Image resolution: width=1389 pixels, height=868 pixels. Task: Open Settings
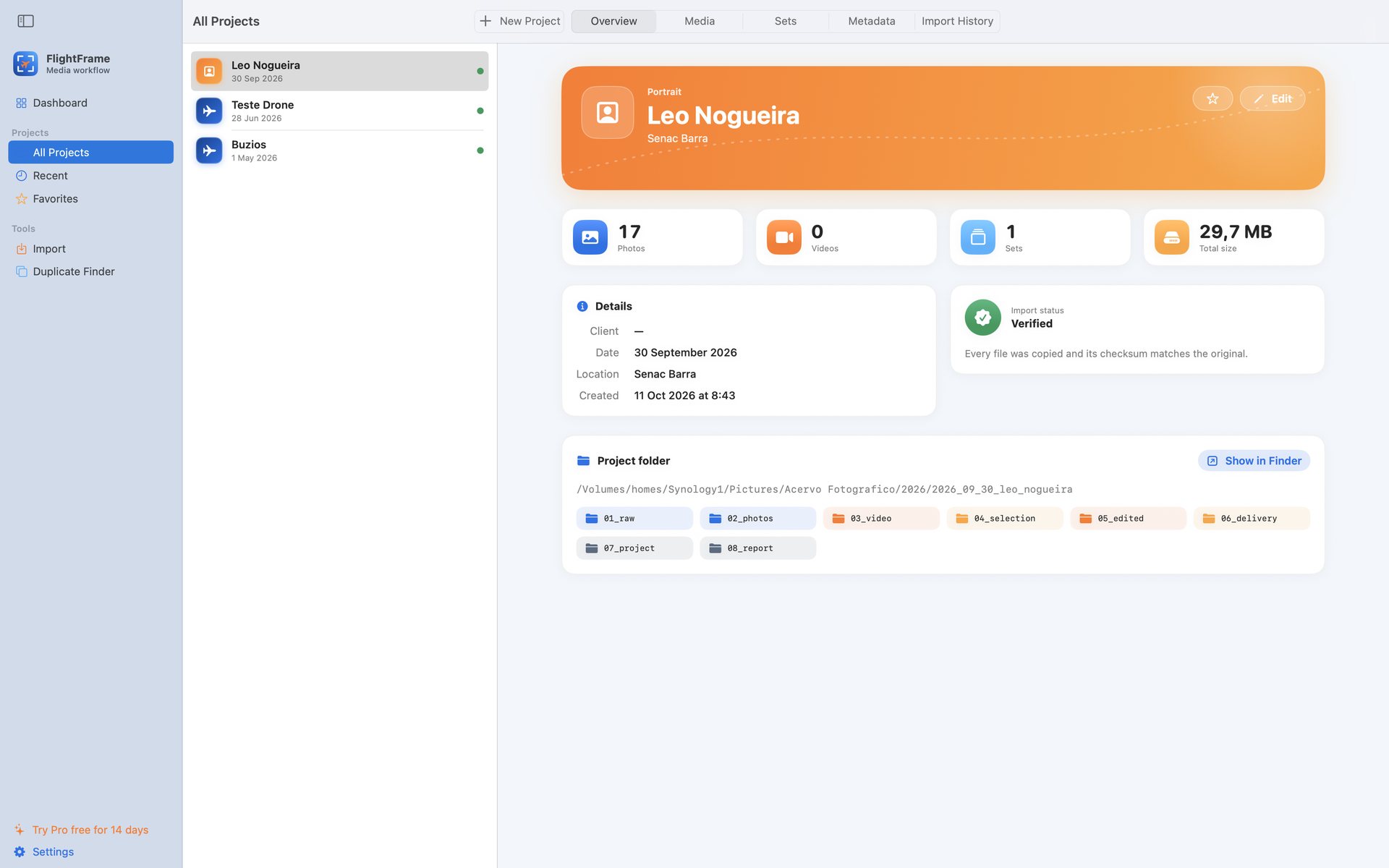pyautogui.click(x=44, y=851)
